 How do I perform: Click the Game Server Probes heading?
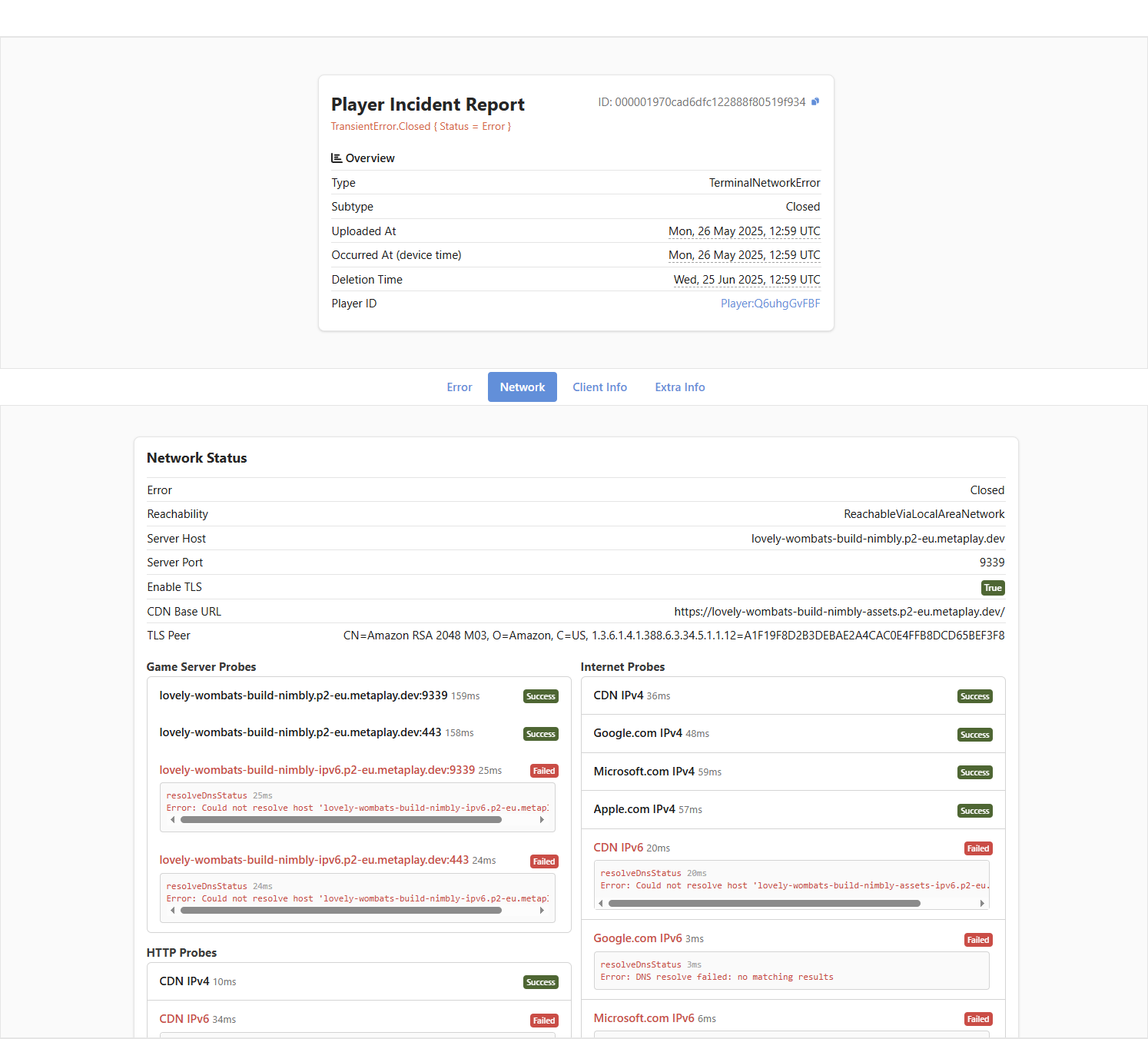coord(201,667)
